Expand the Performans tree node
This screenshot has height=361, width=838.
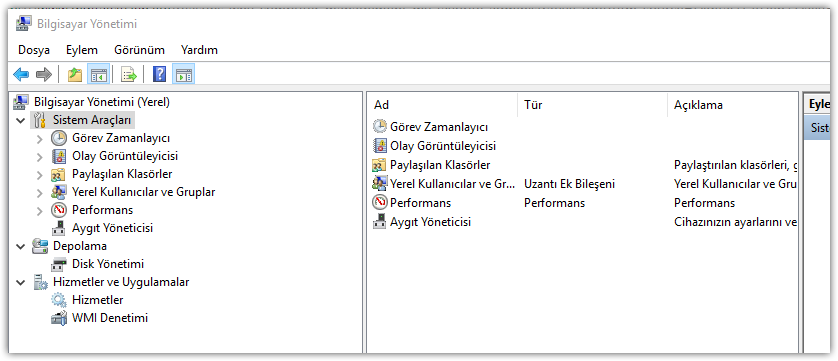40,211
